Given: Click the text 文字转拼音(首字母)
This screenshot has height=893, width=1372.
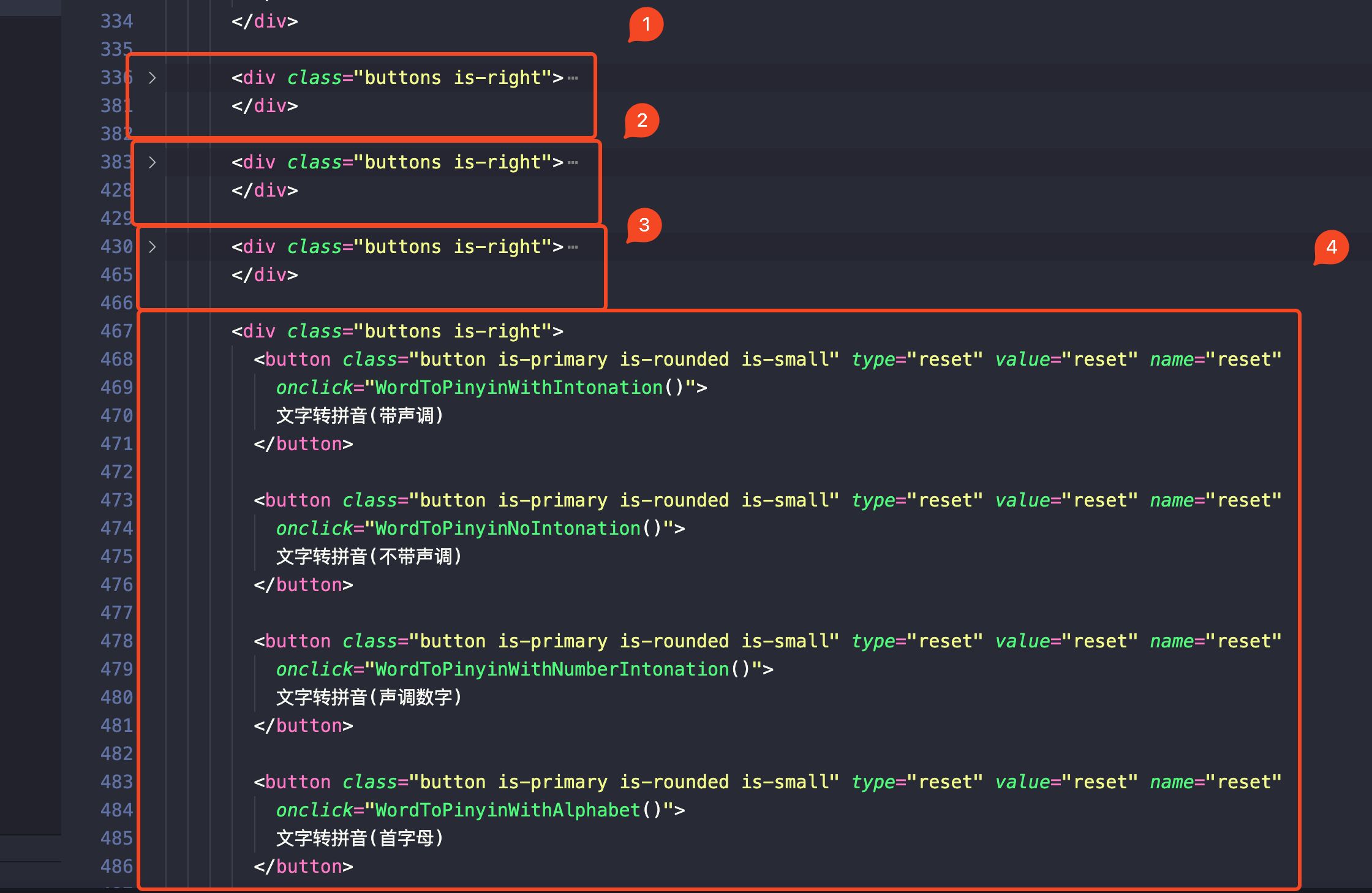Looking at the screenshot, I should 360,838.
